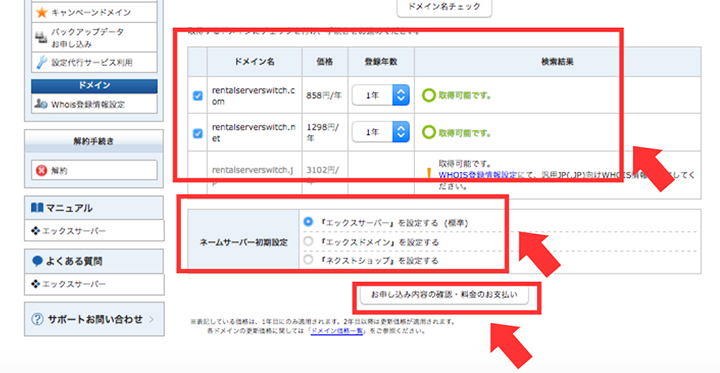
Task: Click 取得可能です。 text in the .com row
Action: (465, 96)
